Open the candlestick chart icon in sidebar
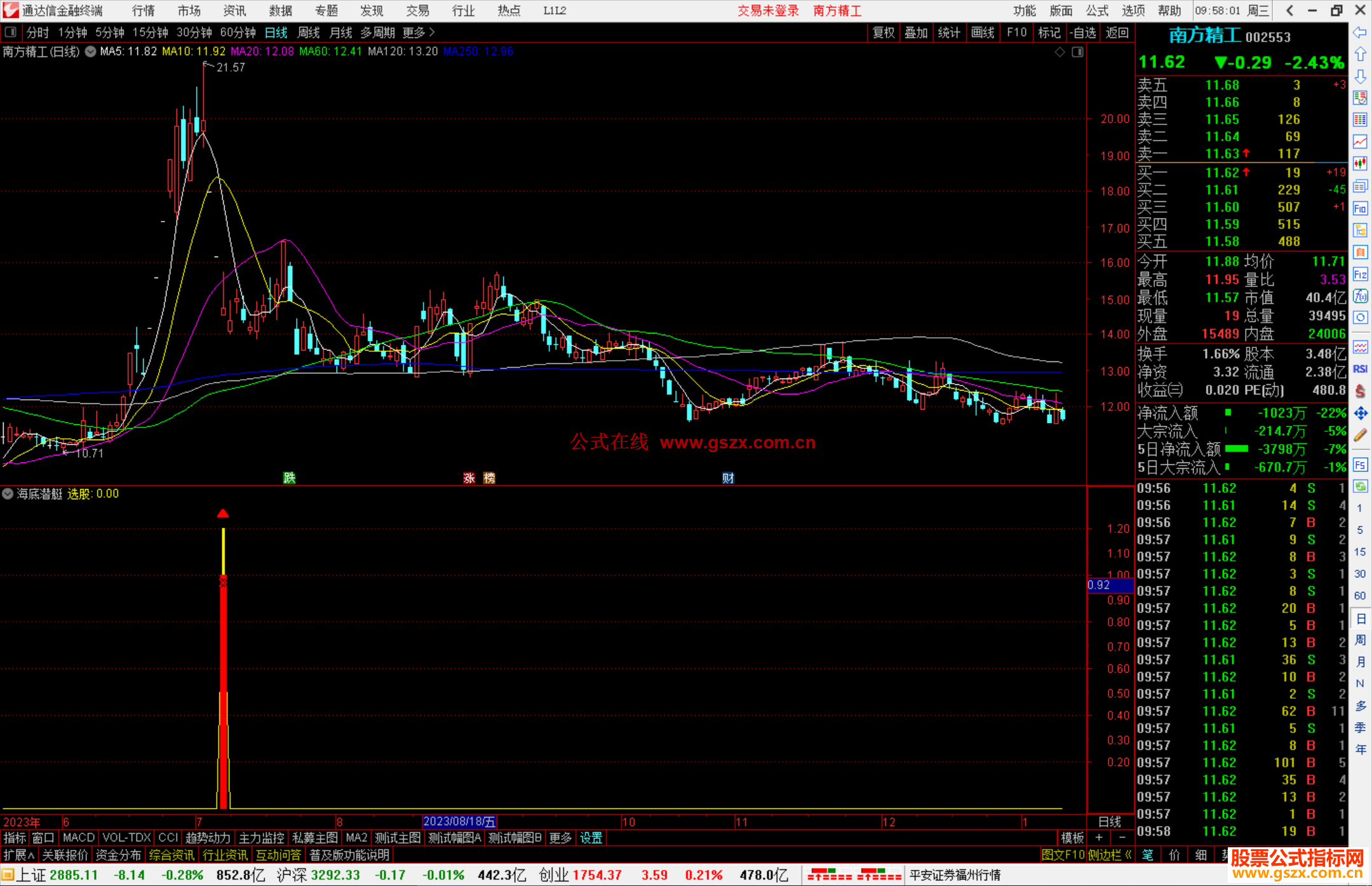 point(1360,163)
